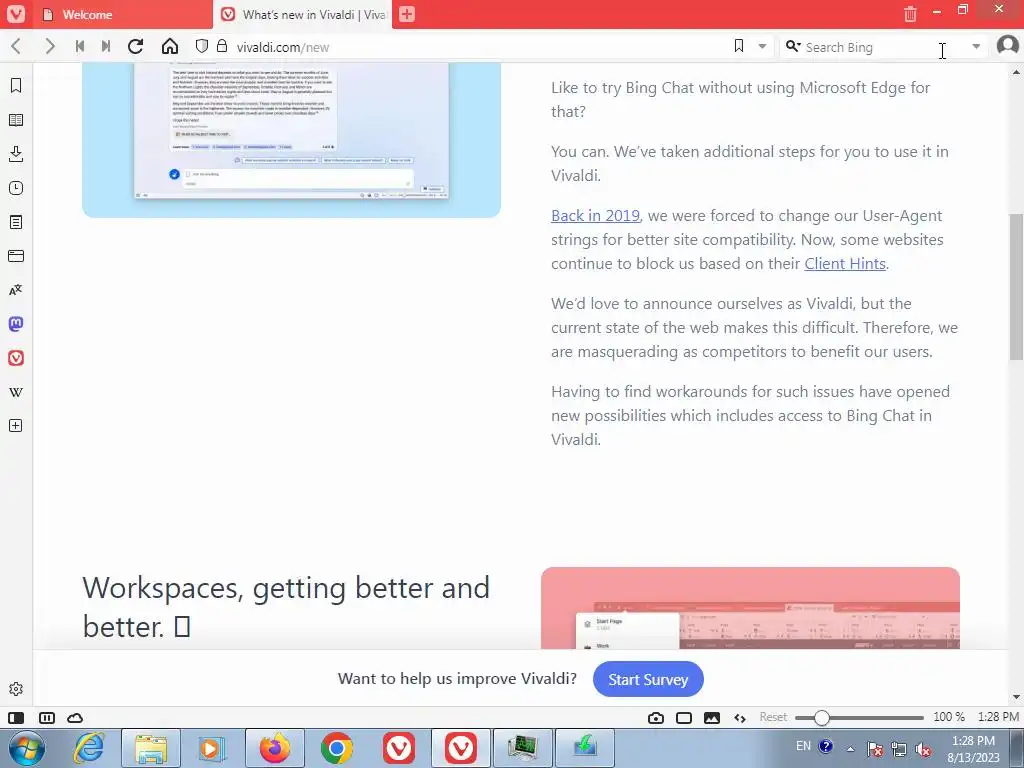Start the Vivaldi survey
This screenshot has width=1024, height=768.
[x=648, y=679]
